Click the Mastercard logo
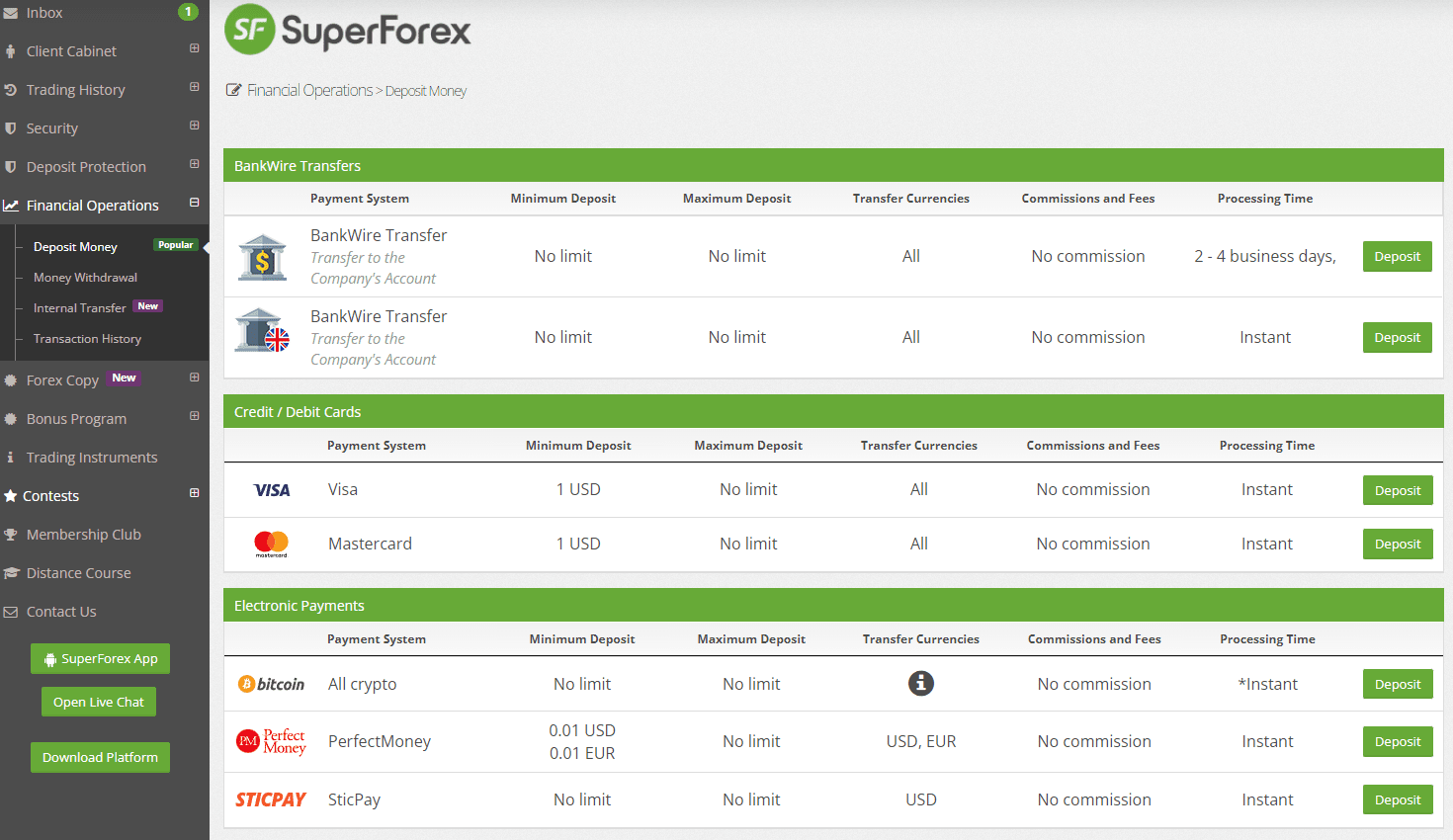The image size is (1453, 840). [271, 544]
